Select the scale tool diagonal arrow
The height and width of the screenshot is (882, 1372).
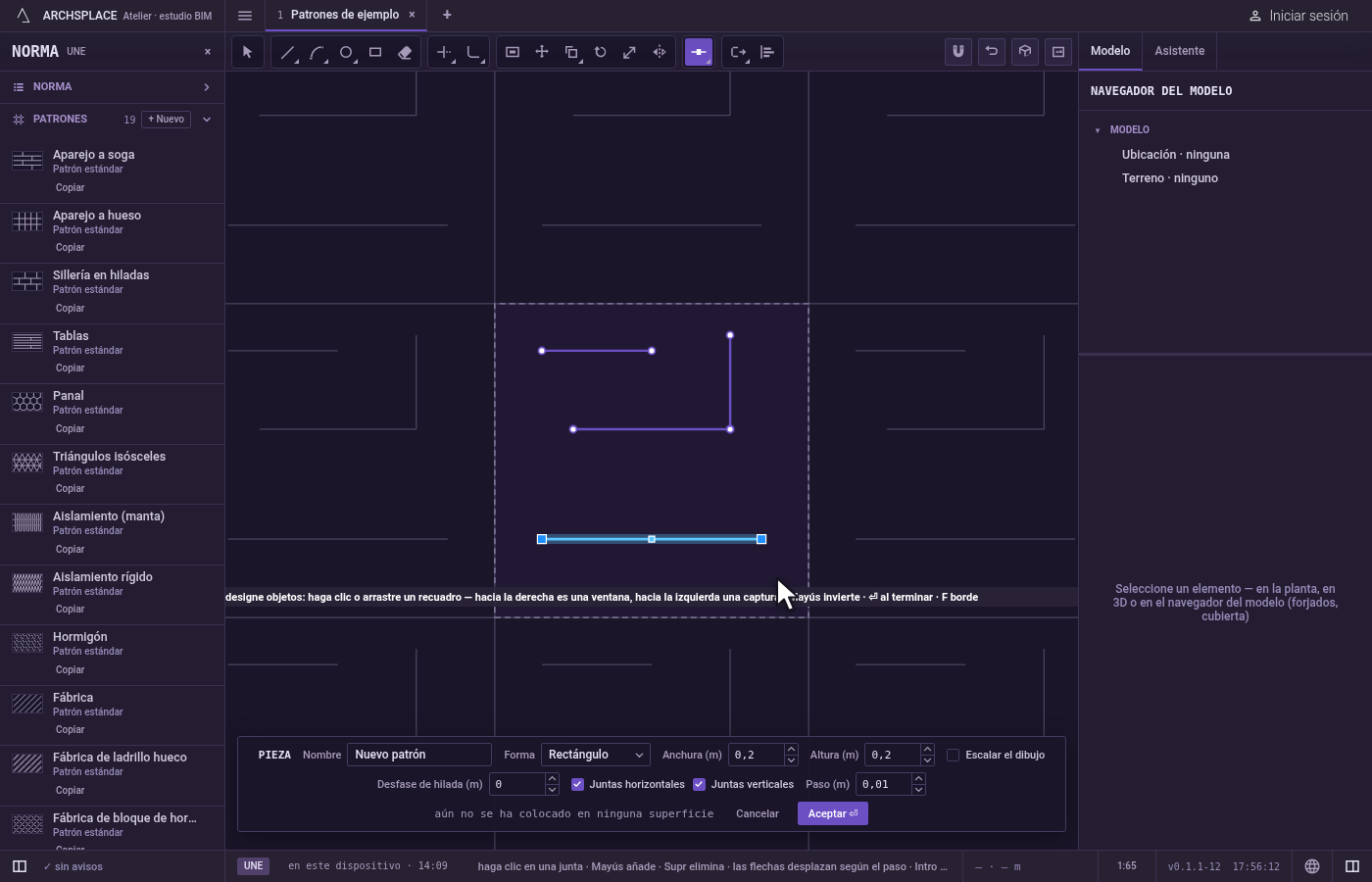tap(630, 52)
